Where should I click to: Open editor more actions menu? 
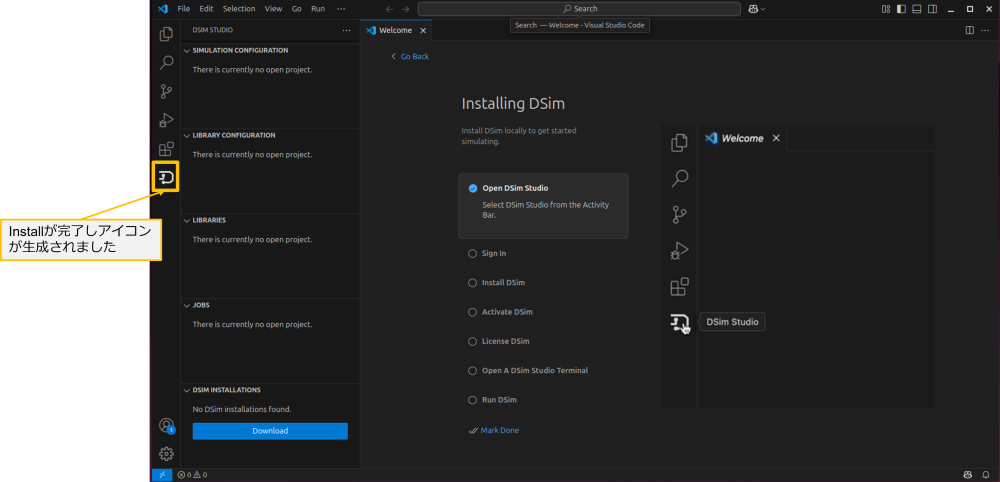point(986,30)
